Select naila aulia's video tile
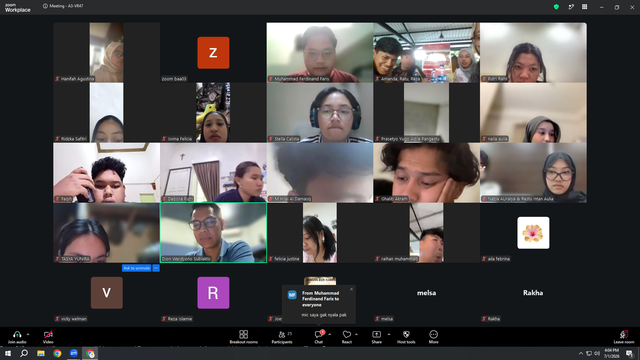The width and height of the screenshot is (640, 360). [533, 113]
